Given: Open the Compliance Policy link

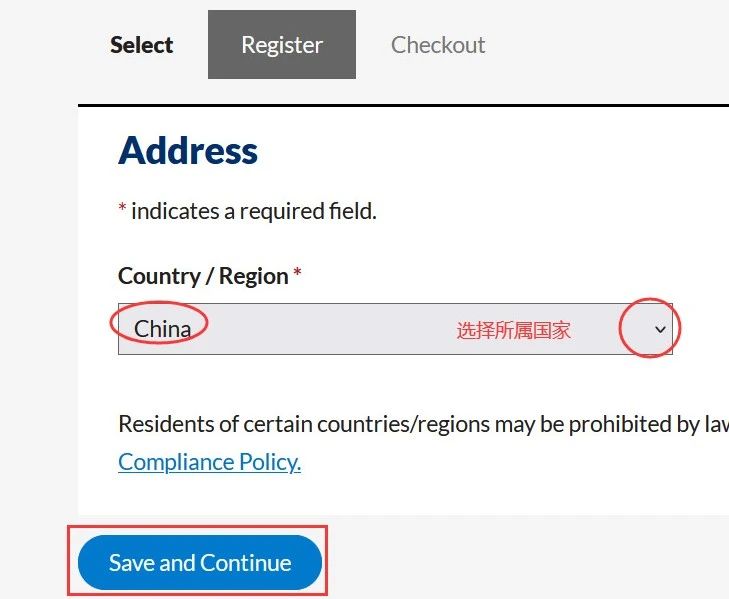Looking at the screenshot, I should click(209, 462).
